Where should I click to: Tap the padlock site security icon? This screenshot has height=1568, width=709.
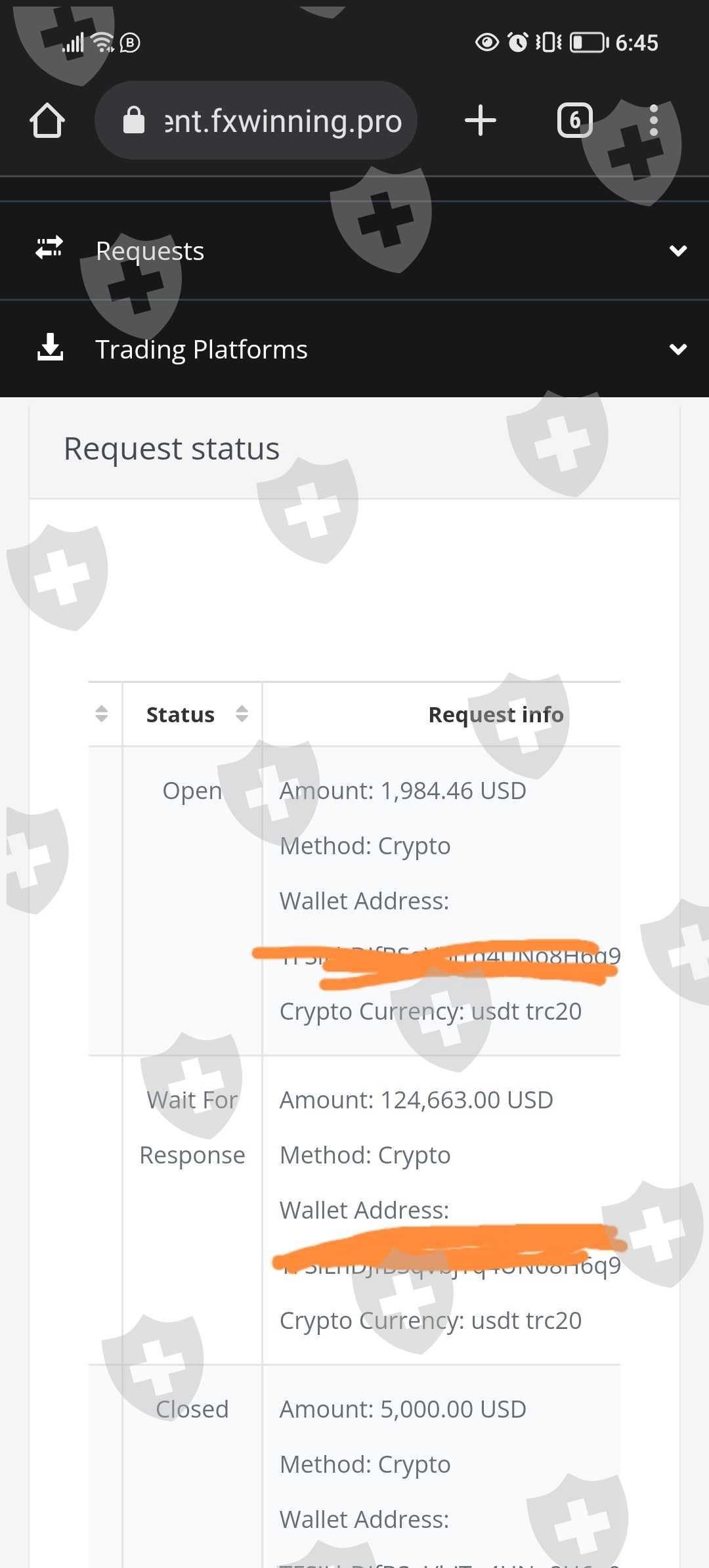pos(134,121)
